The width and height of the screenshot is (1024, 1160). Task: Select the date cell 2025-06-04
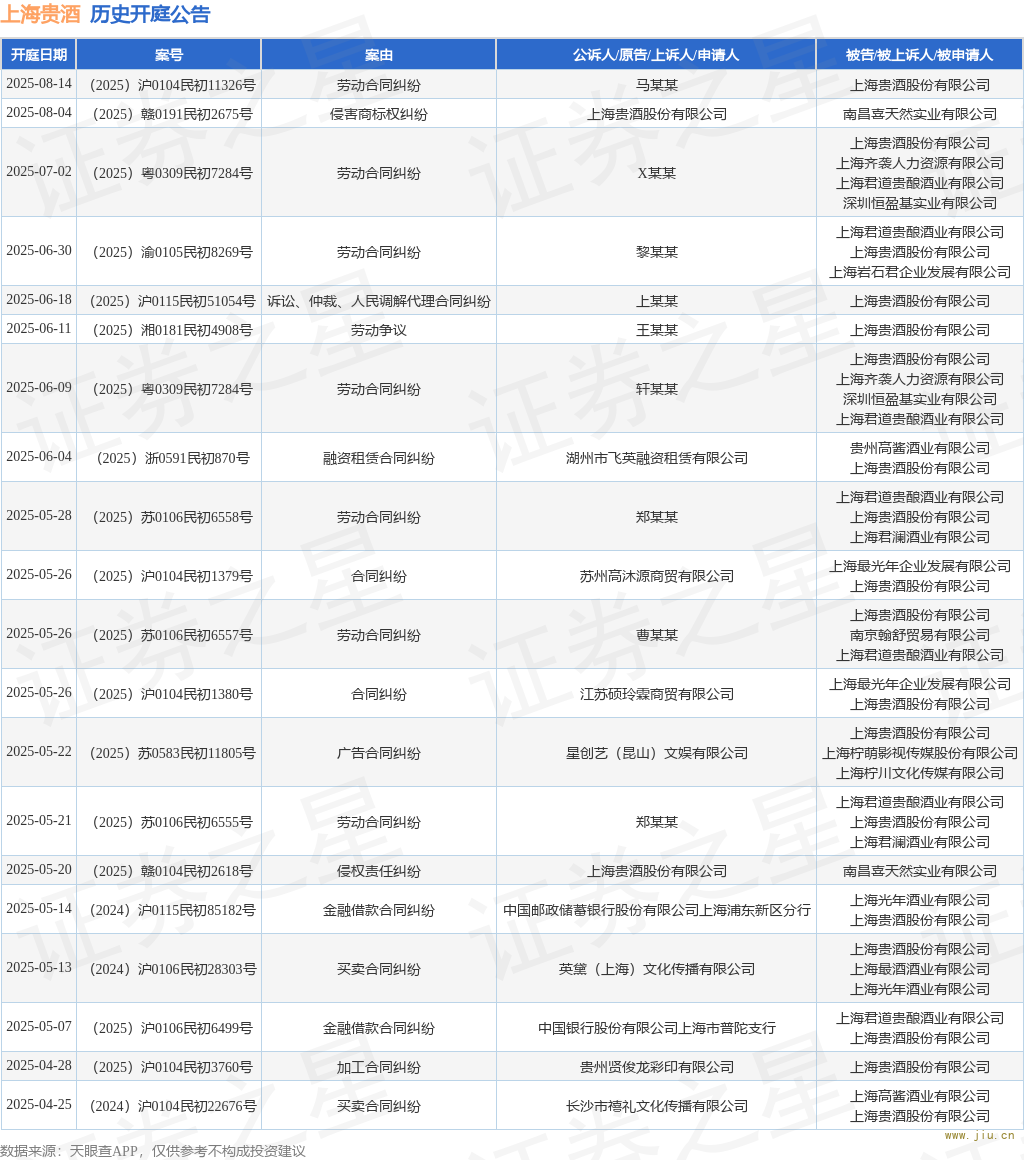click(x=39, y=456)
